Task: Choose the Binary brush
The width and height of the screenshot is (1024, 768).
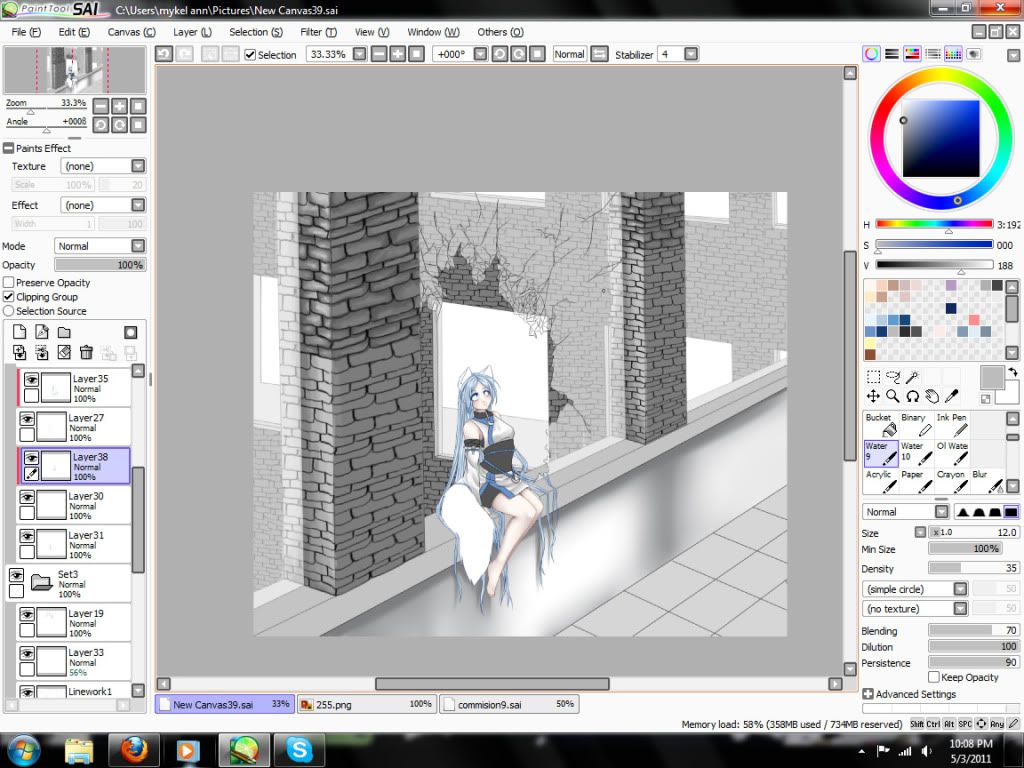Action: pos(916,424)
